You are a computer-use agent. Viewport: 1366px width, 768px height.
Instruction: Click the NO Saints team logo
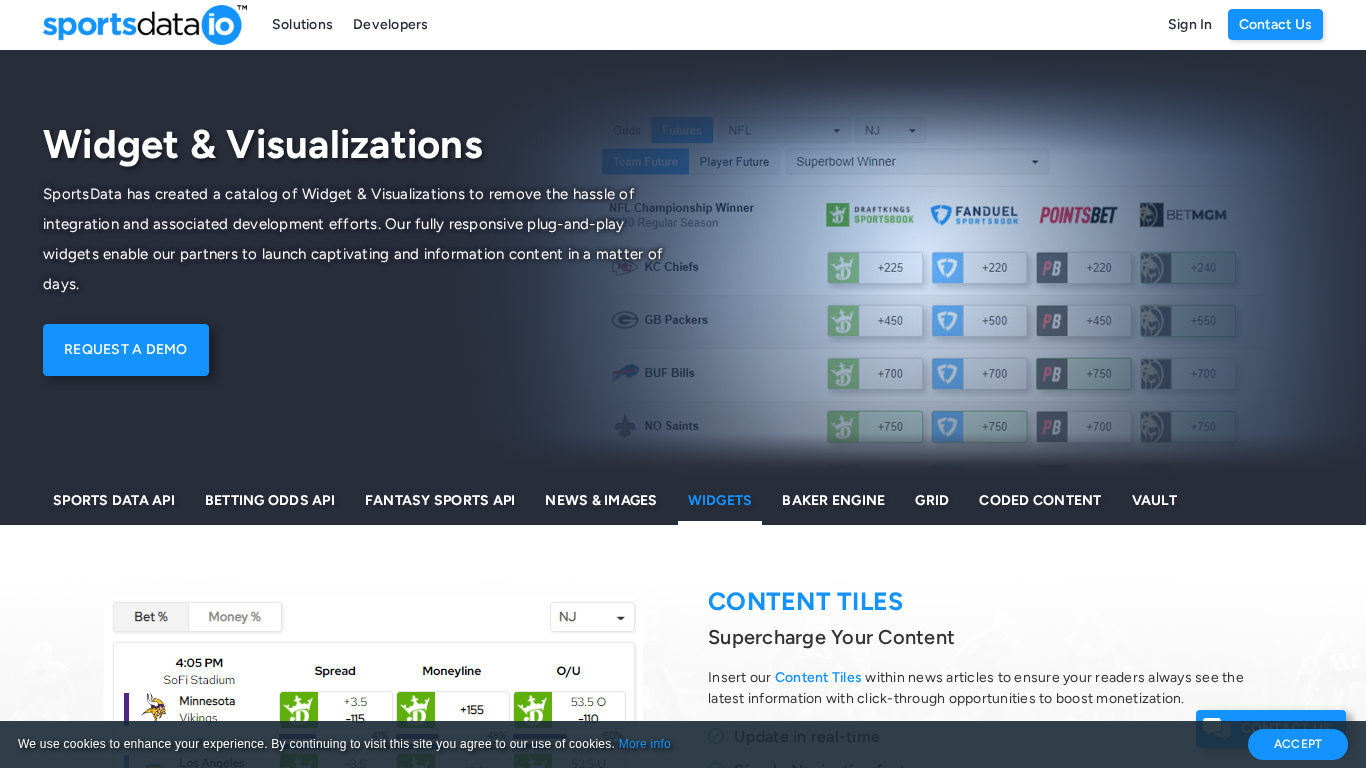coord(624,425)
